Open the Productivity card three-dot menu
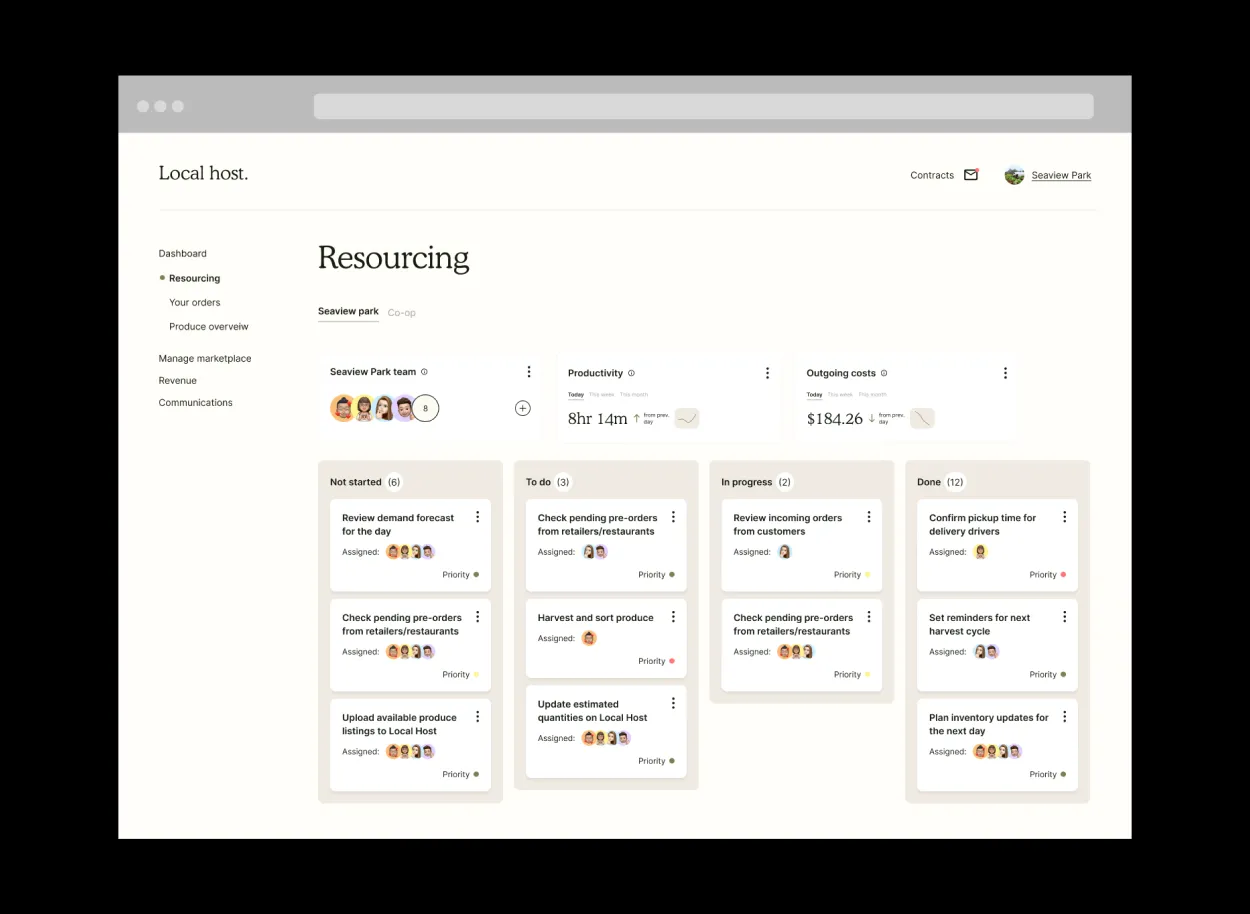This screenshot has width=1250, height=914. coord(767,373)
